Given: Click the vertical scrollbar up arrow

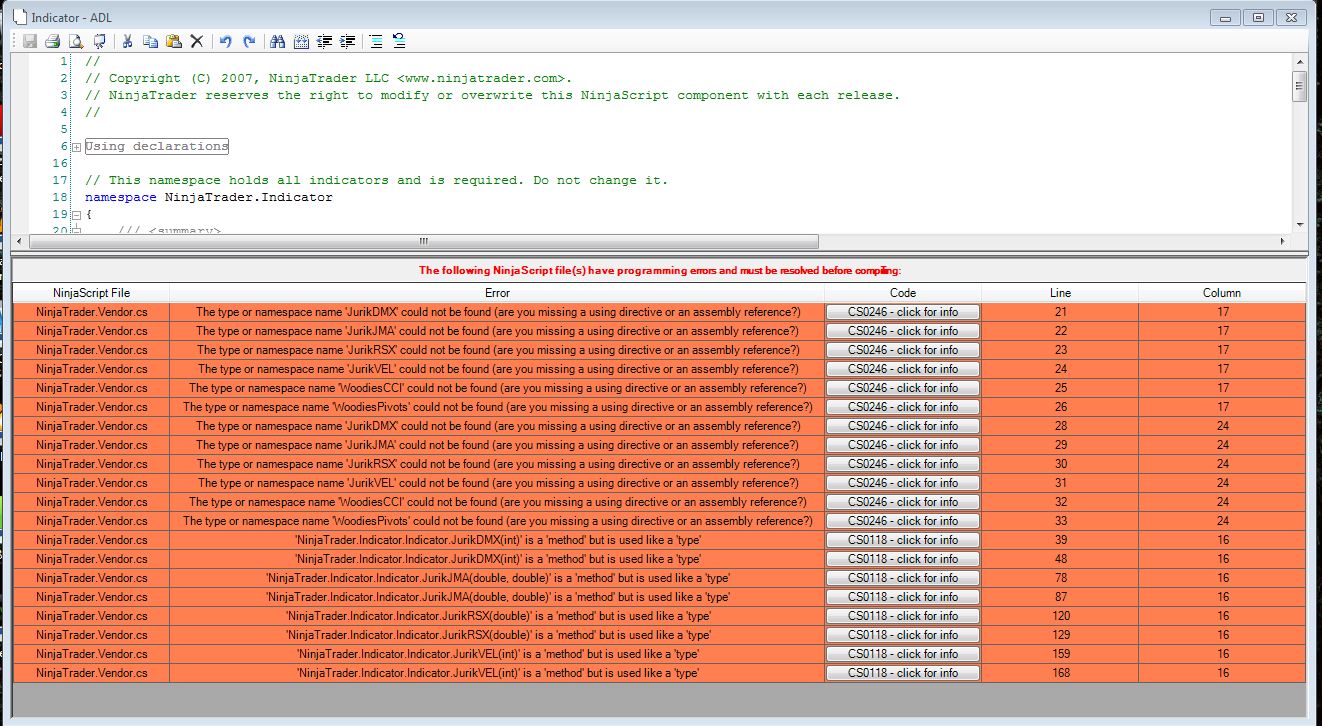Looking at the screenshot, I should (1299, 62).
